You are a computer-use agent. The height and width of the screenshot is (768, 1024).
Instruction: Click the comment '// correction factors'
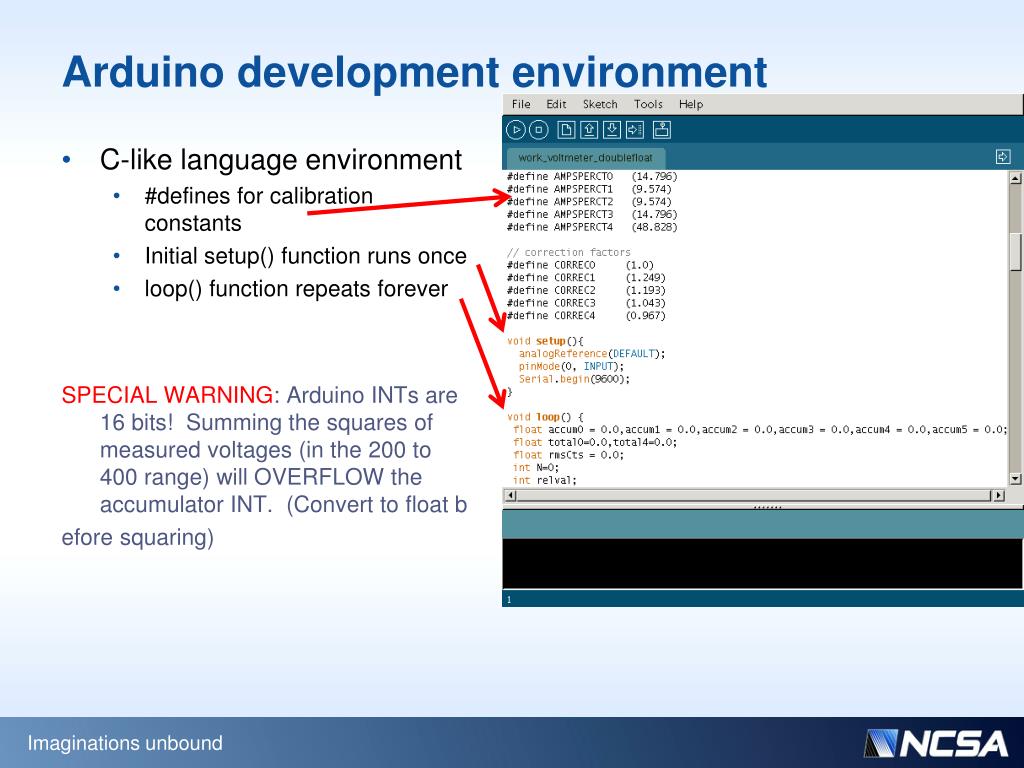coord(569,252)
